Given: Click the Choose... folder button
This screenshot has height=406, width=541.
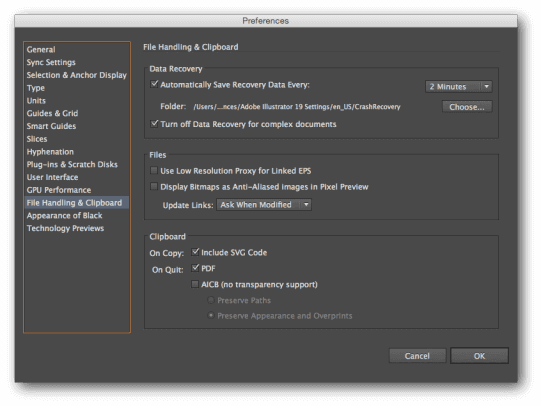Looking at the screenshot, I should [467, 107].
